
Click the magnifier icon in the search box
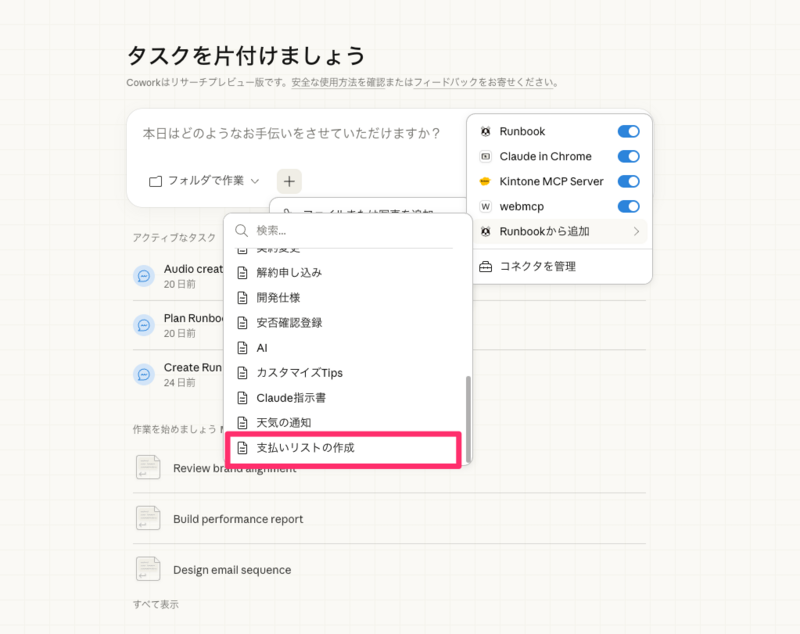[241, 231]
